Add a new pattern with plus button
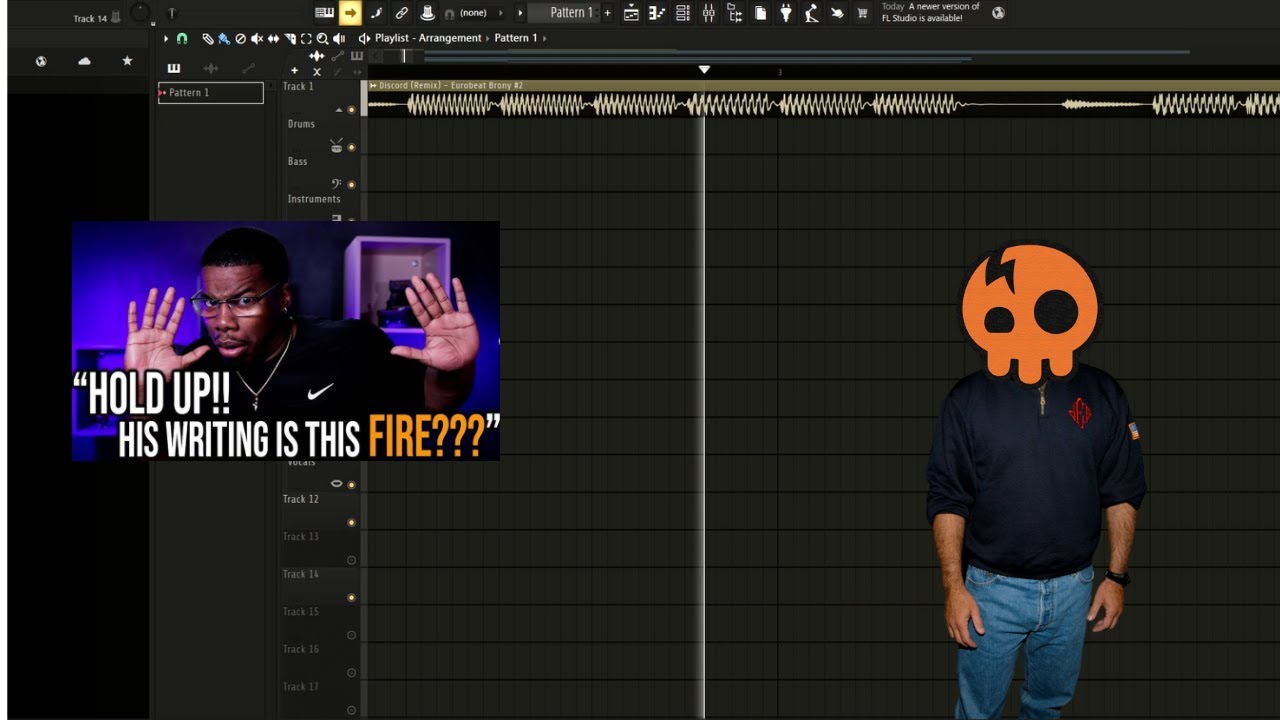This screenshot has width=1280, height=720. click(607, 13)
